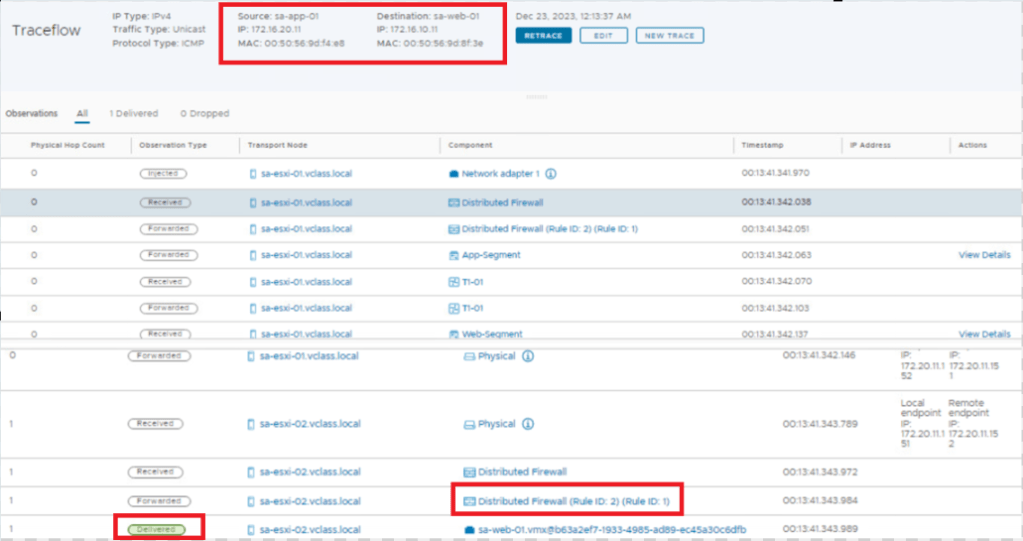Click the Network adapter 1 component icon

[453, 173]
